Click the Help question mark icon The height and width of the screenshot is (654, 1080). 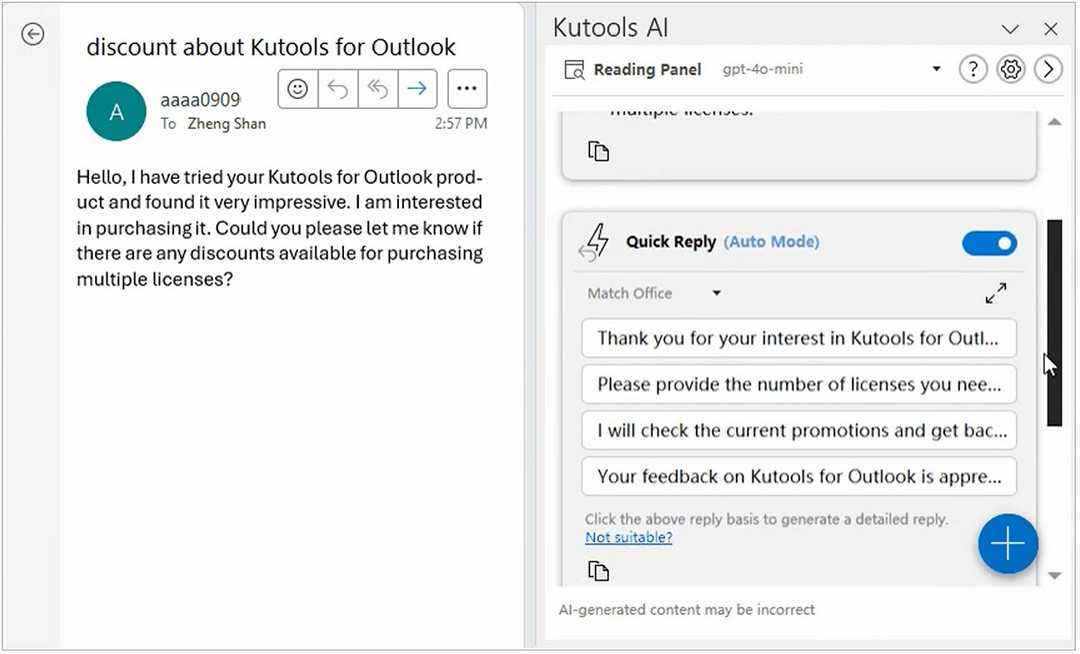pos(972,69)
